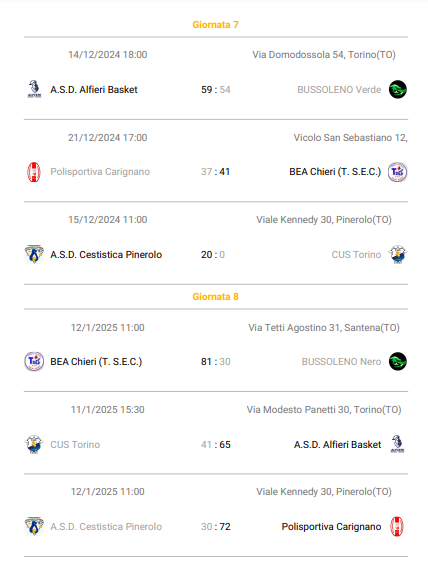
Task: Open the Giornata 7 header
Action: coord(215,25)
